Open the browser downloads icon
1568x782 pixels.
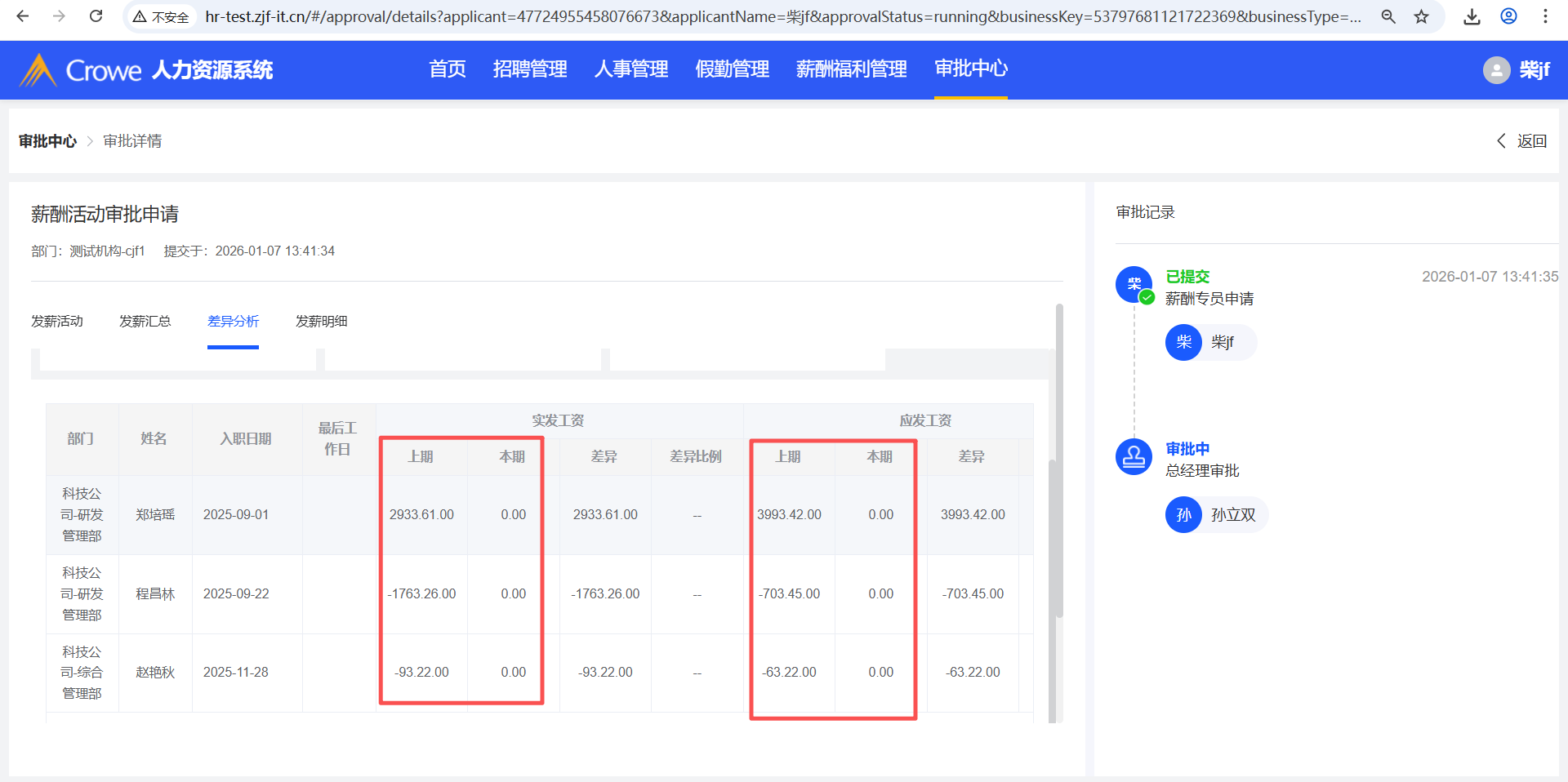click(1472, 16)
